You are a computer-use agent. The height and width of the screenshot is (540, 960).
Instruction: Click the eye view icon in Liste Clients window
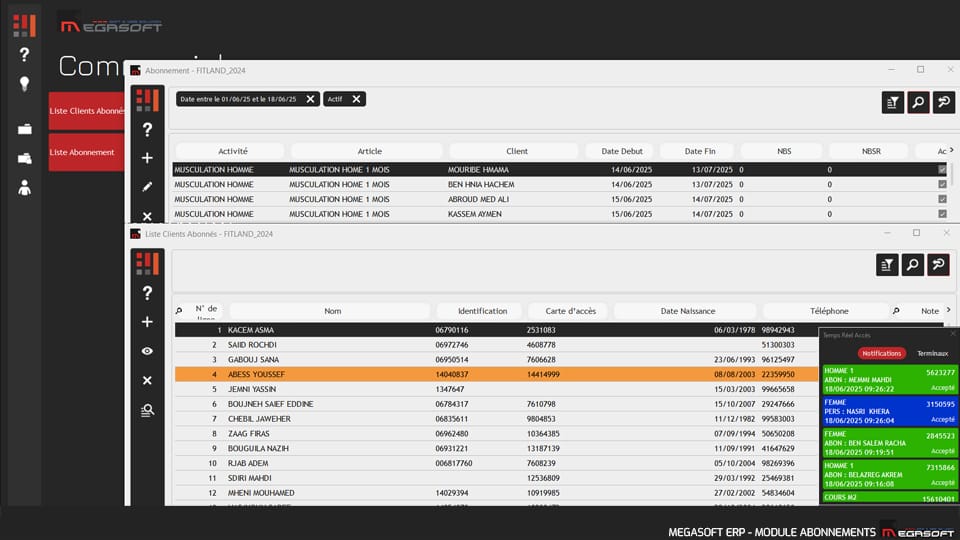click(x=147, y=351)
